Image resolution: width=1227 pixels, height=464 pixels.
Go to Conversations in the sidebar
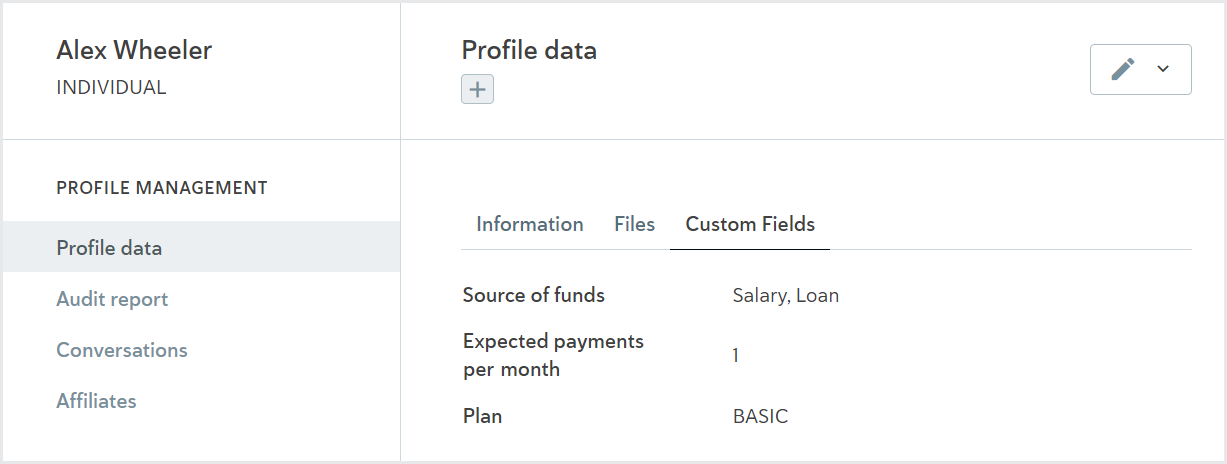click(122, 350)
